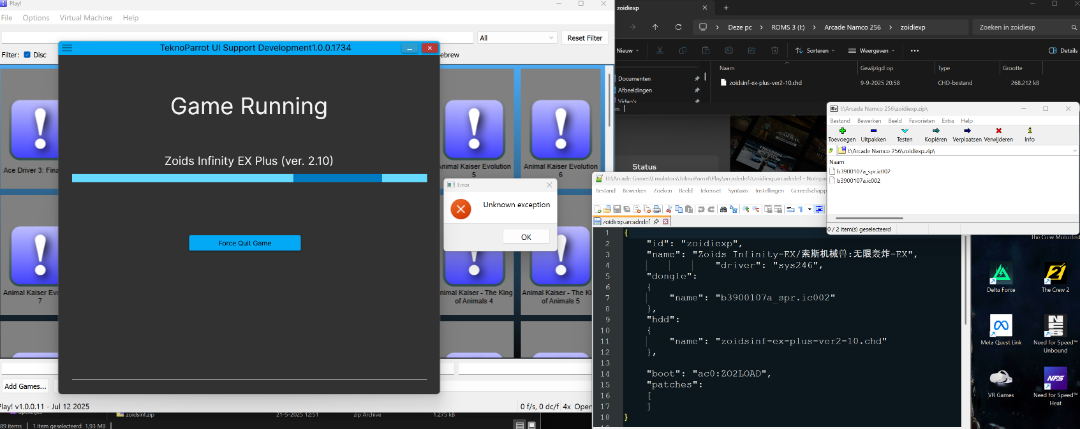Toggle the Disc filter checkbox in Play!
Screen dimensions: 1080x429
[28, 54]
